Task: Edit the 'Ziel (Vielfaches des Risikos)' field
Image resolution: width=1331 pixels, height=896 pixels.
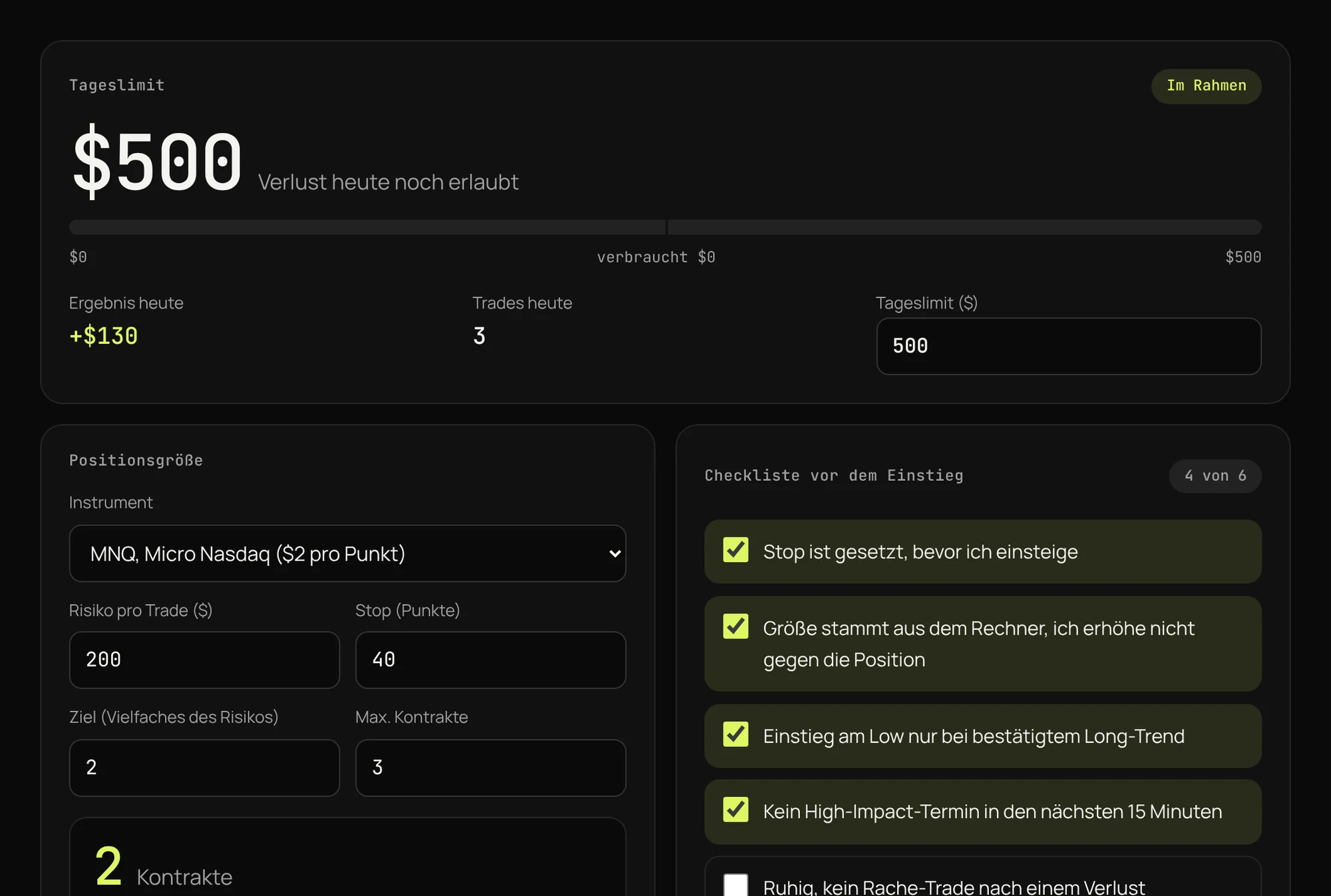Action: click(204, 768)
